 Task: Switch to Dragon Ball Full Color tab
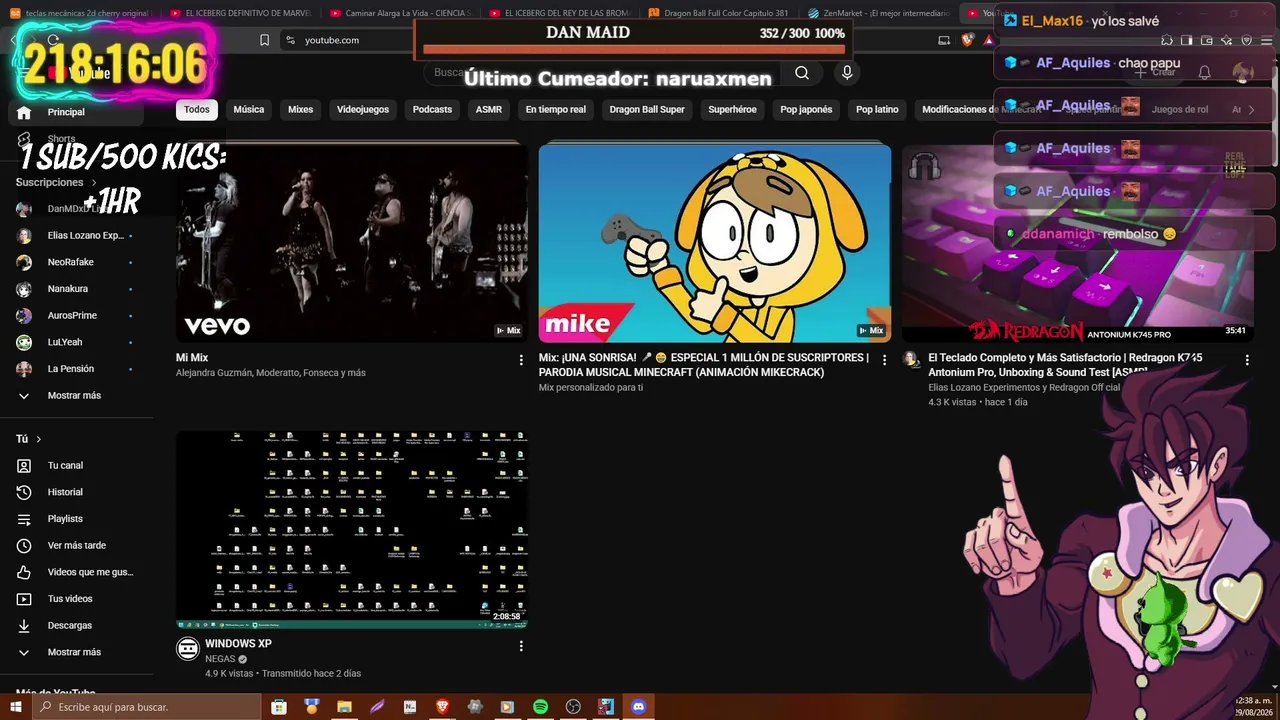coord(719,13)
